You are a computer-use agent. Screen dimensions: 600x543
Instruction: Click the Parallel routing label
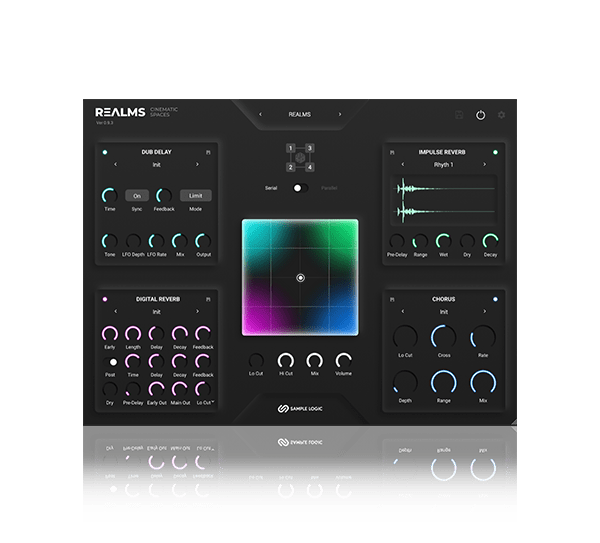pyautogui.click(x=329, y=188)
